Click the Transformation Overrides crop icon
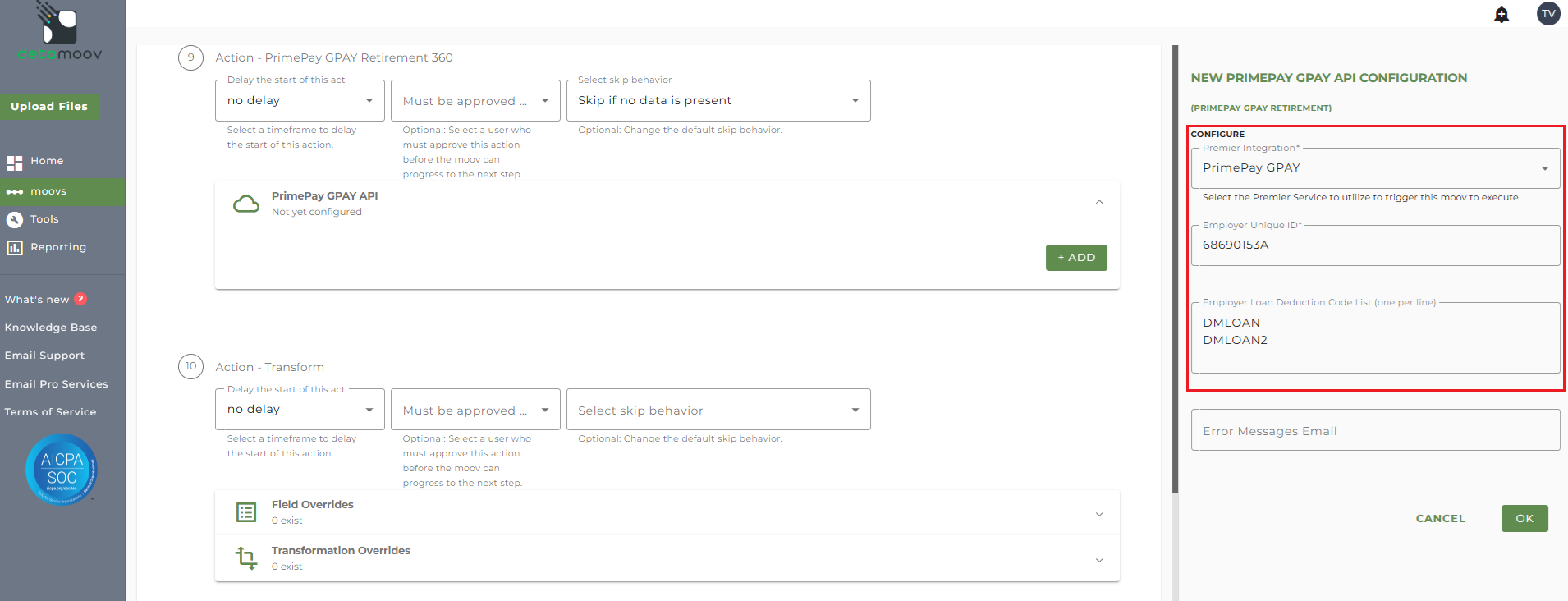This screenshot has height=601, width=1568. (x=246, y=558)
